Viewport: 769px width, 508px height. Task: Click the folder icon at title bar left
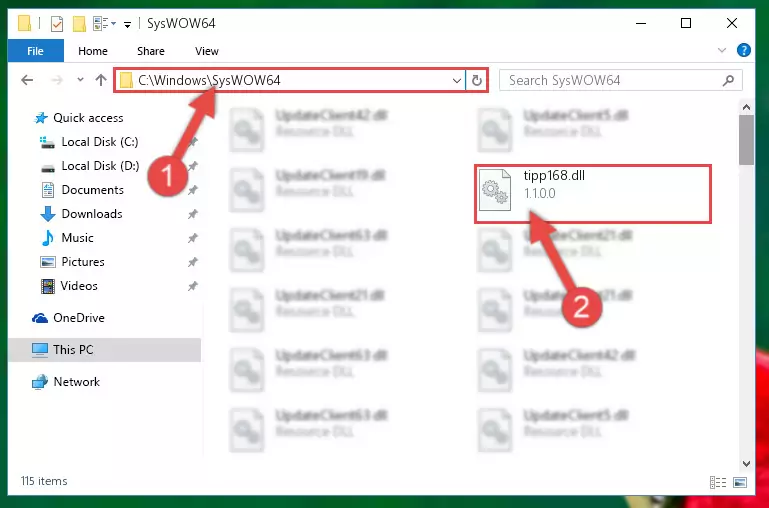click(x=24, y=23)
